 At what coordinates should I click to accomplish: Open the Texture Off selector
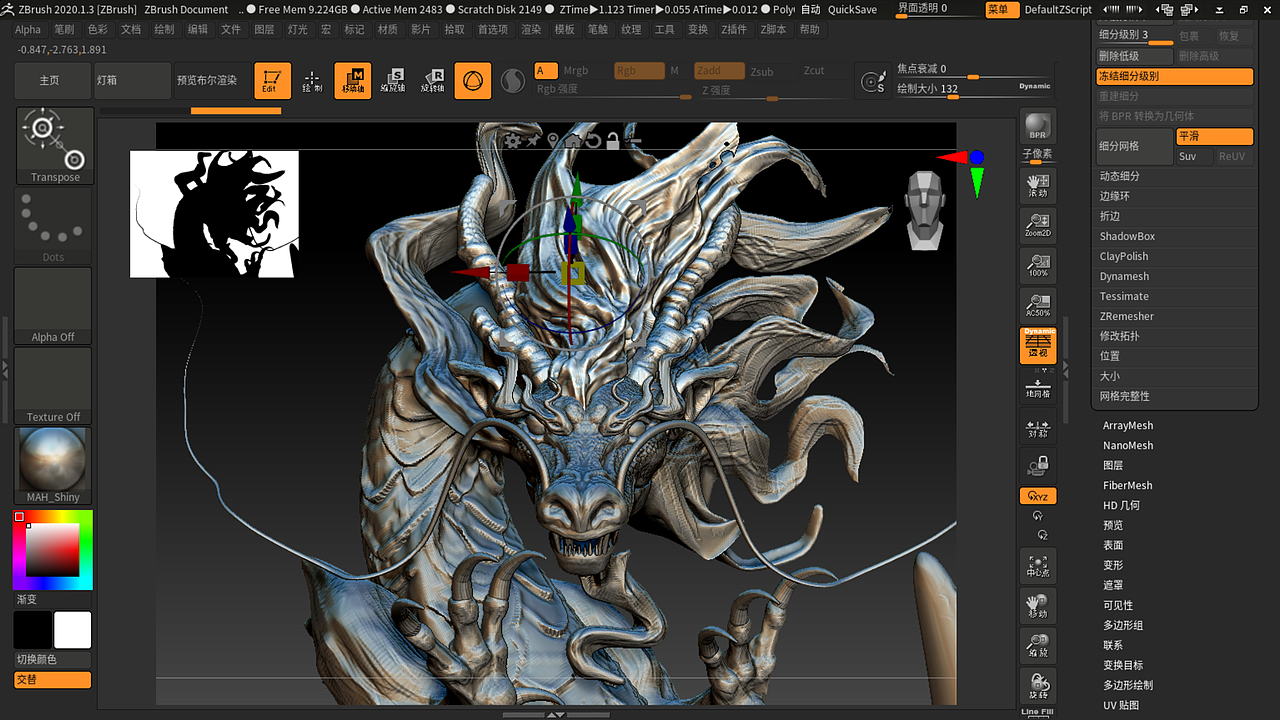coord(54,386)
